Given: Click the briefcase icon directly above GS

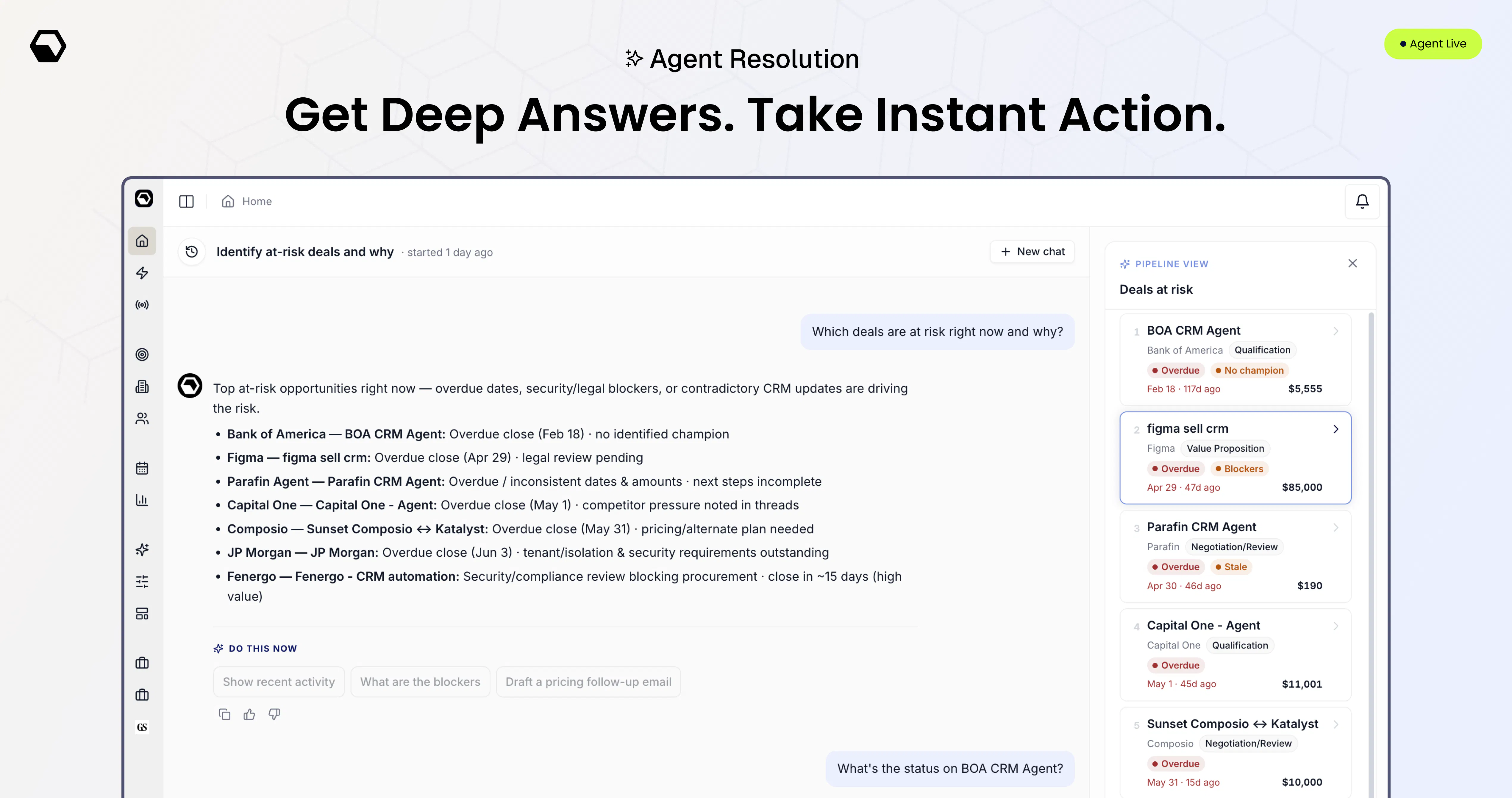Looking at the screenshot, I should [142, 695].
